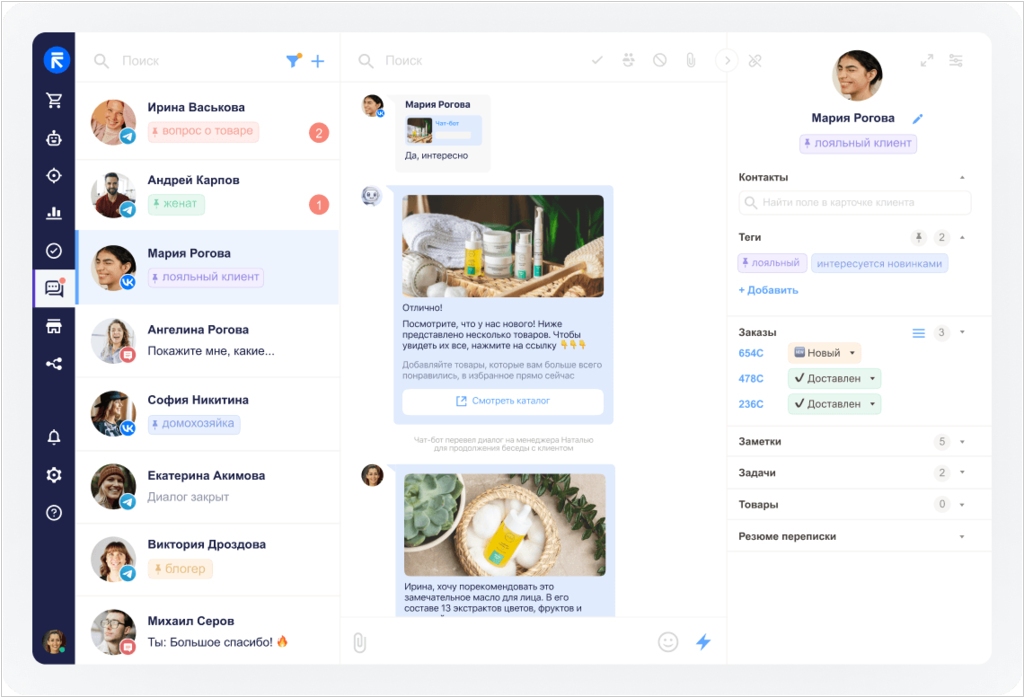1024x697 pixels.
Task: Expand the Резюме переписки section
Action: point(961,537)
